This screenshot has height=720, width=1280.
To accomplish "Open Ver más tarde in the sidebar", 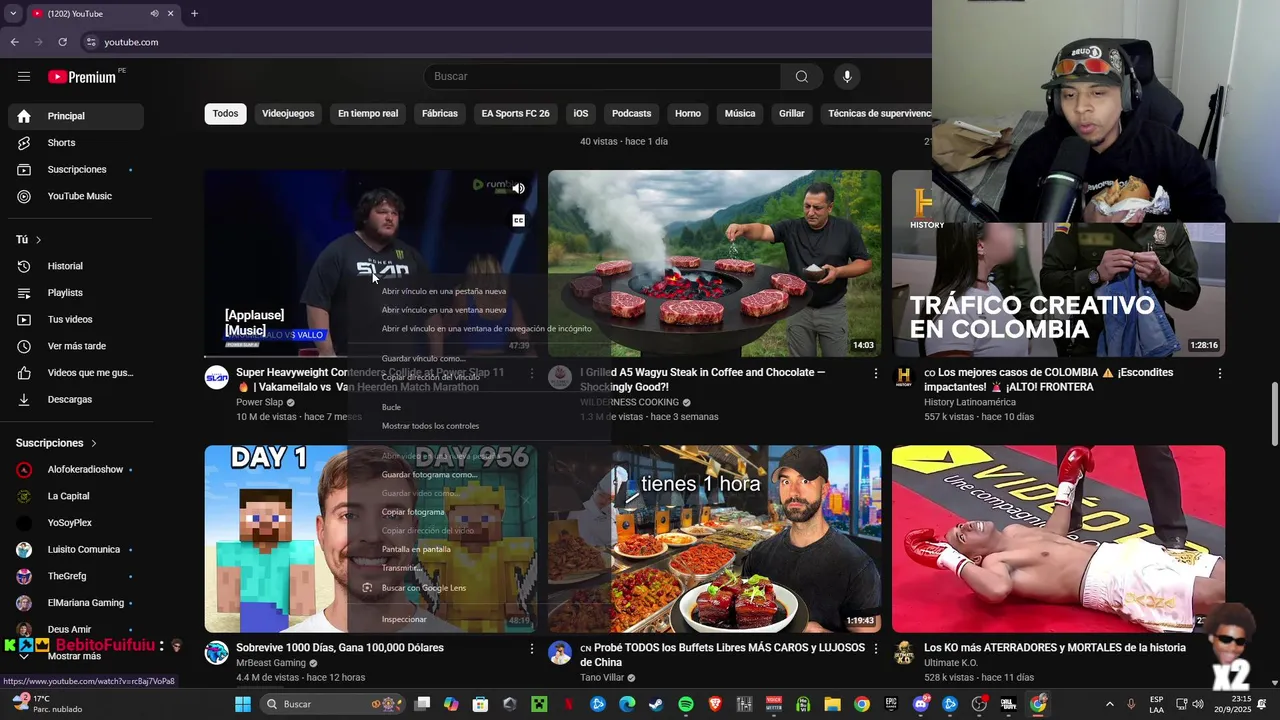I will coord(76,346).
